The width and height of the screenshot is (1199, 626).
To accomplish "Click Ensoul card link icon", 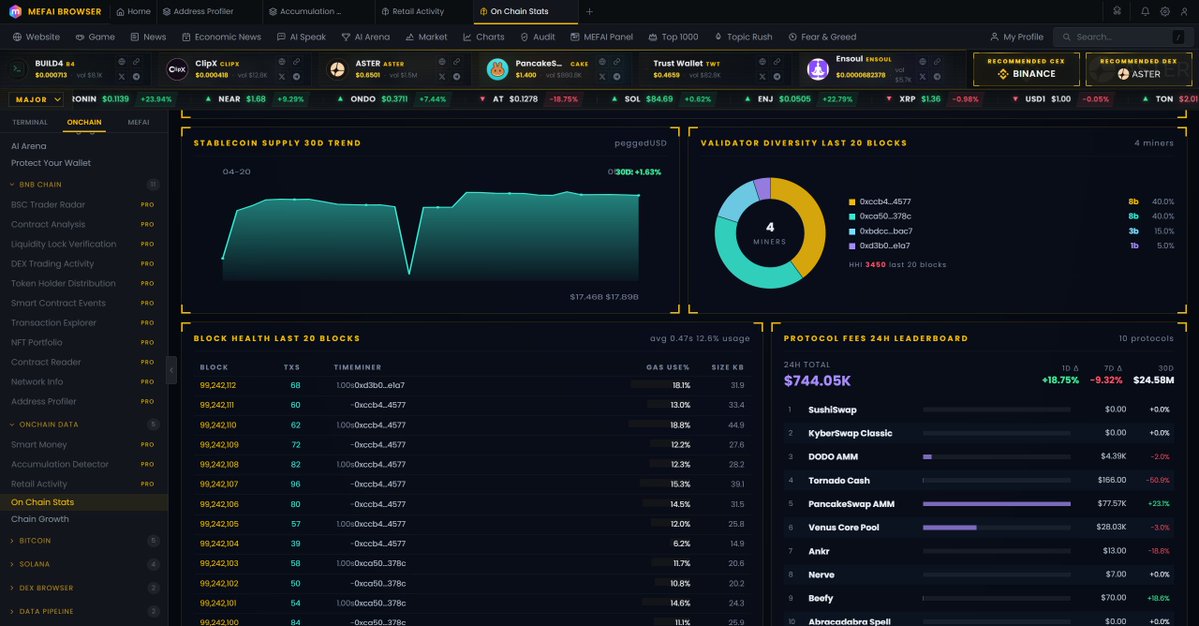I will [x=937, y=62].
